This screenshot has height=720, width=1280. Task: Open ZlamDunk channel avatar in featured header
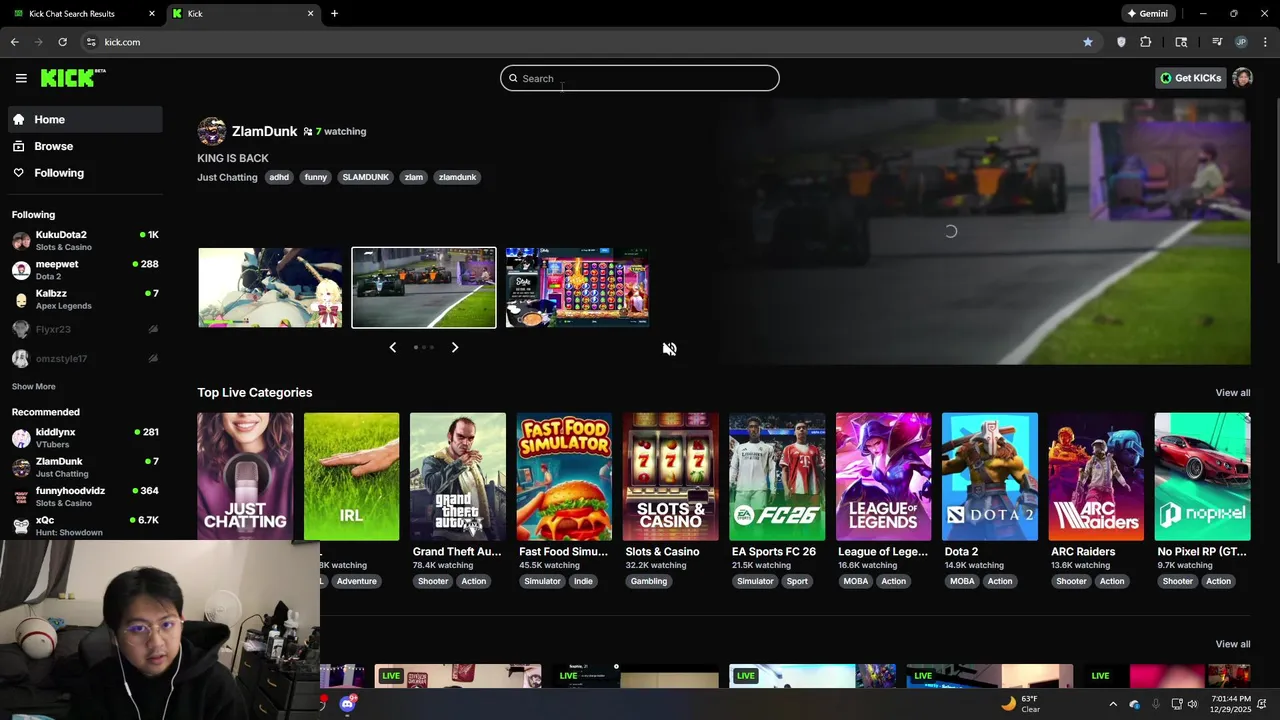[x=211, y=131]
